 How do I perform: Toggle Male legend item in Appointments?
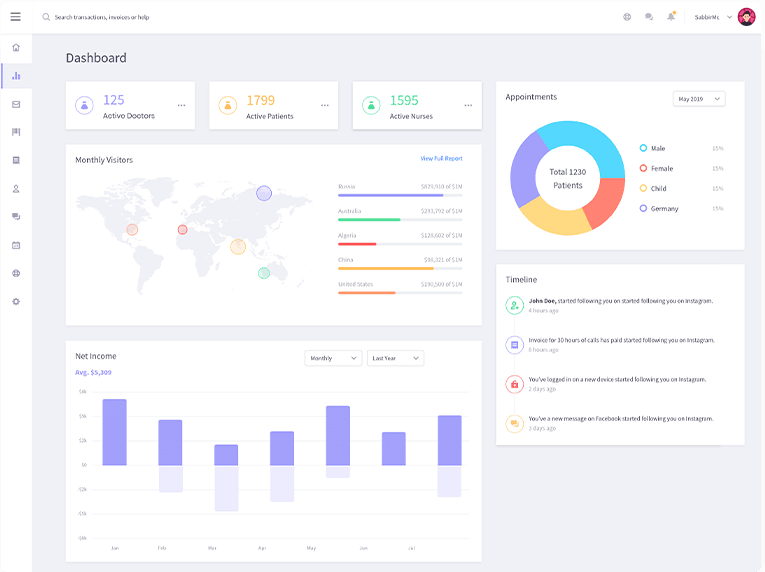657,148
